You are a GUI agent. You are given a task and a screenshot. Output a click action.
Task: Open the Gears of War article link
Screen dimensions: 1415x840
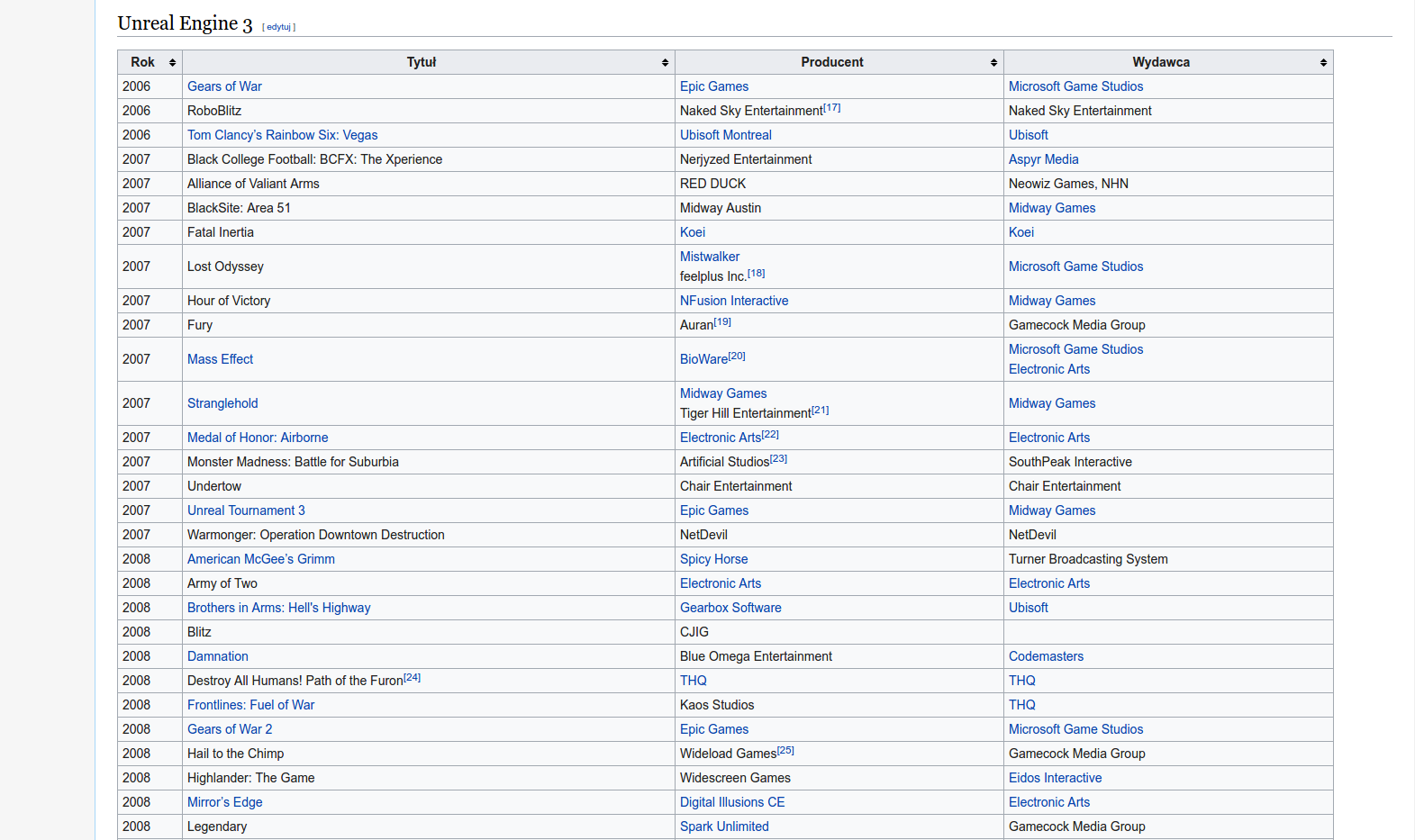pos(224,86)
